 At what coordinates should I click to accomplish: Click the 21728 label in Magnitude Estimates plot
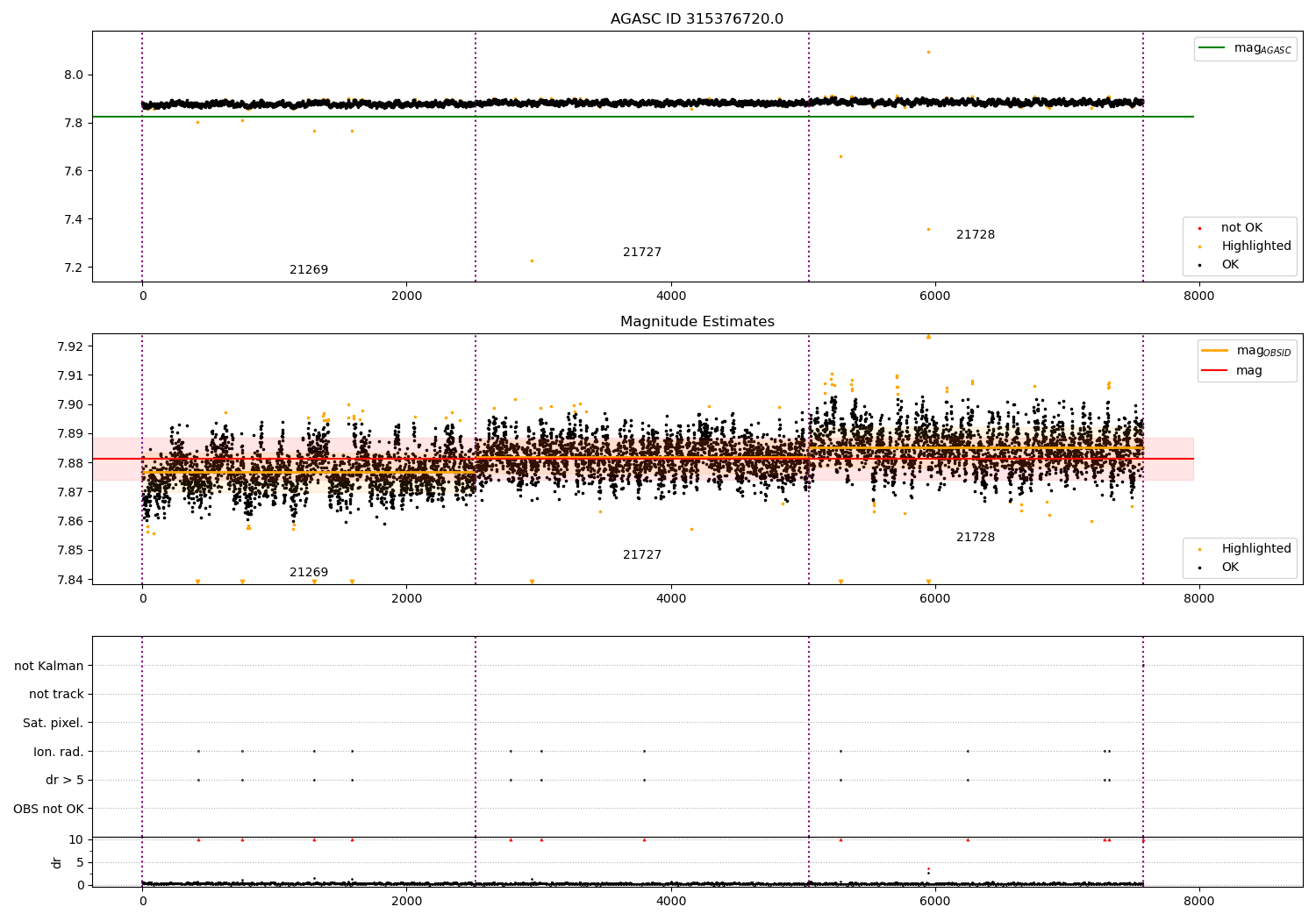point(976,538)
